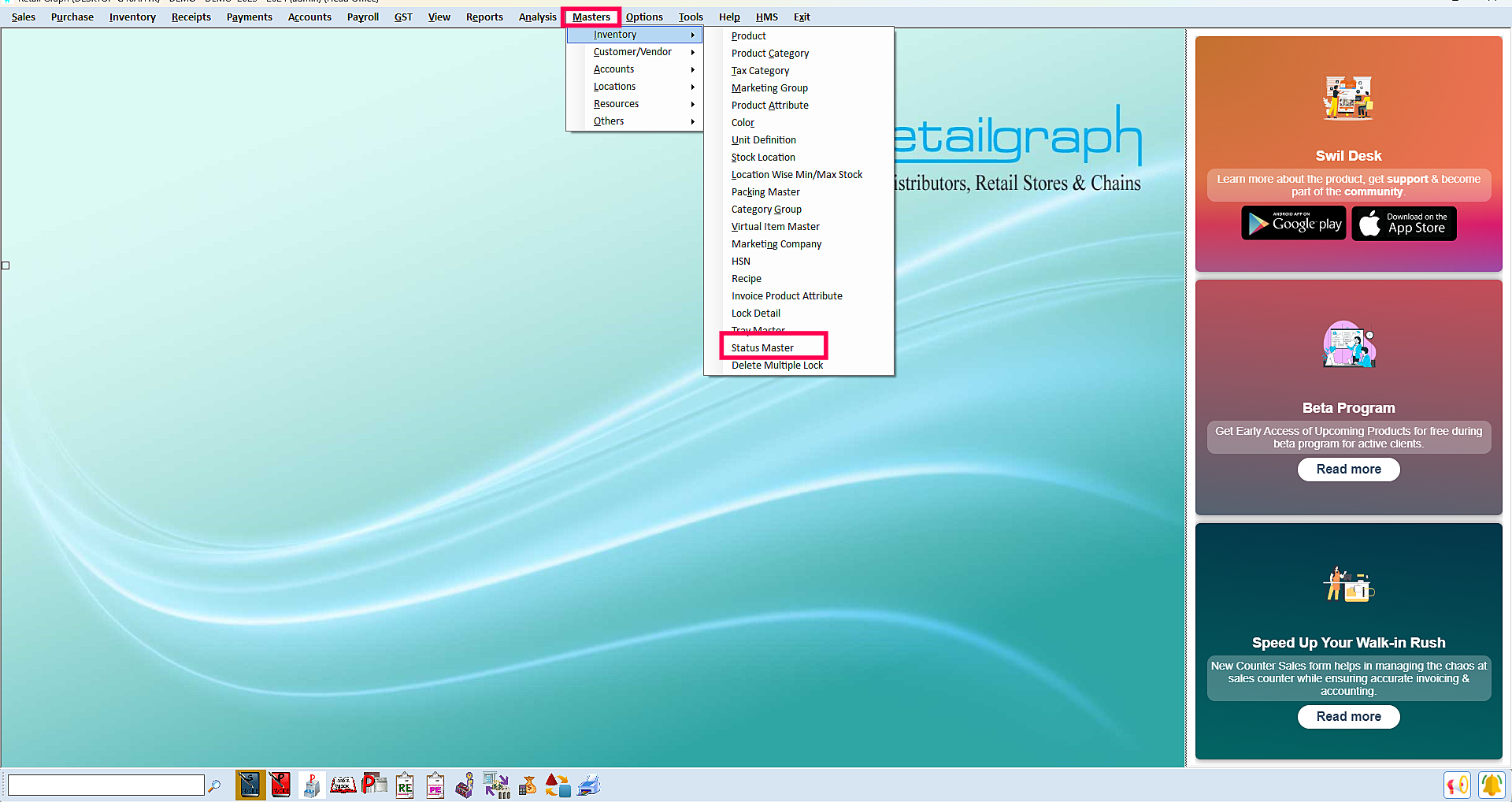This screenshot has width=1512, height=802.
Task: Expand the Accounts submenu under Masters
Action: [x=614, y=69]
